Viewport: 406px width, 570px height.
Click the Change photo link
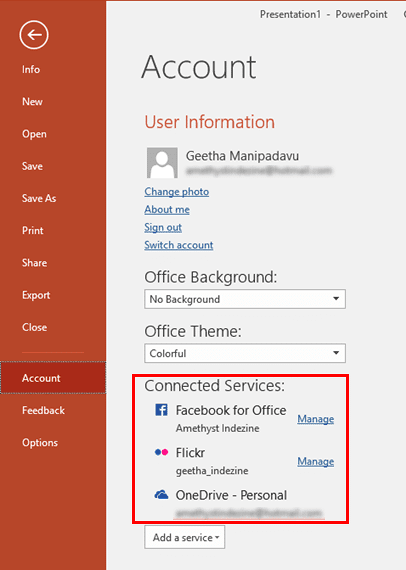pos(177,192)
